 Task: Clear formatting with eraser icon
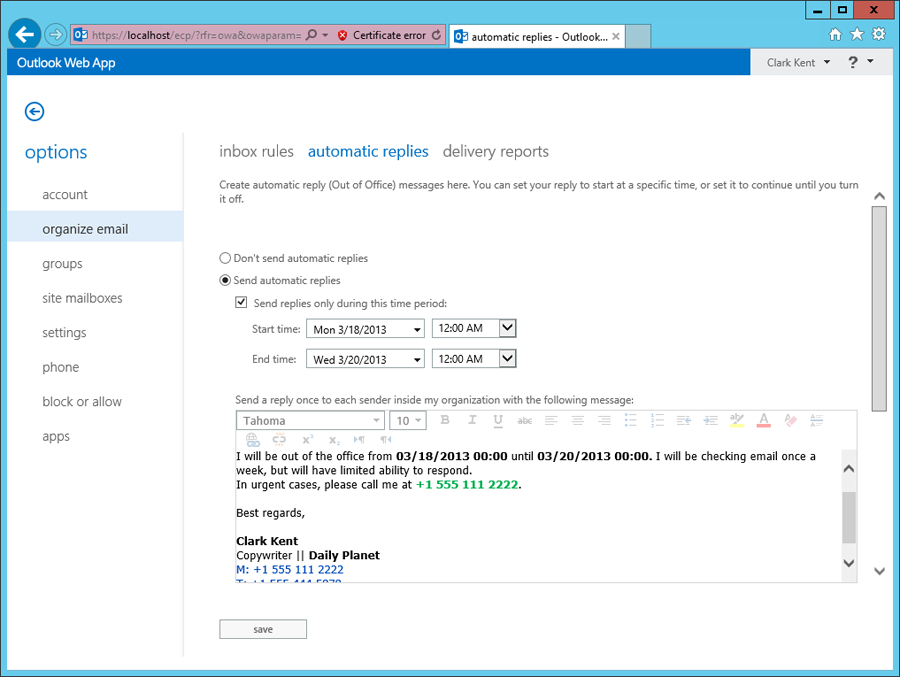point(790,421)
